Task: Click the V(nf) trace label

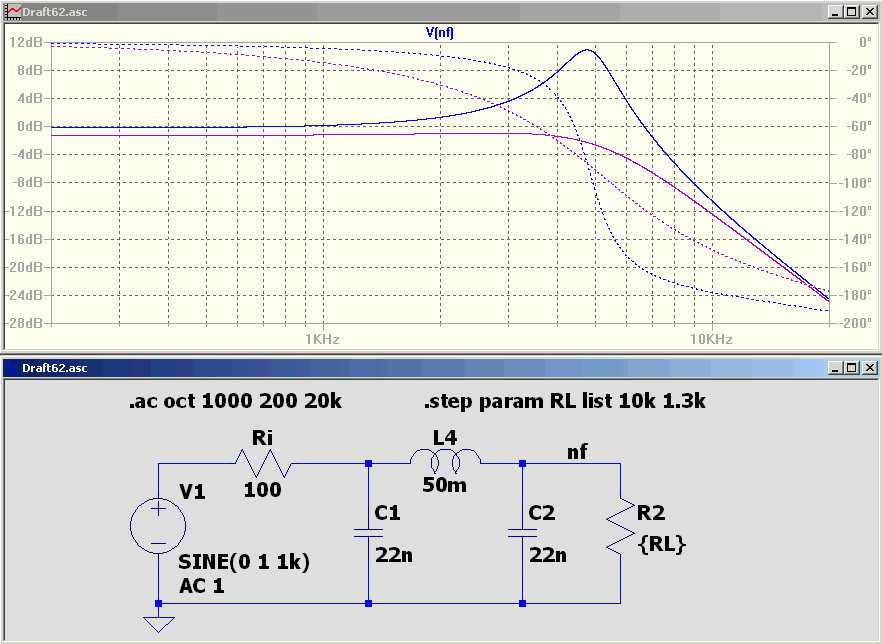Action: click(439, 33)
